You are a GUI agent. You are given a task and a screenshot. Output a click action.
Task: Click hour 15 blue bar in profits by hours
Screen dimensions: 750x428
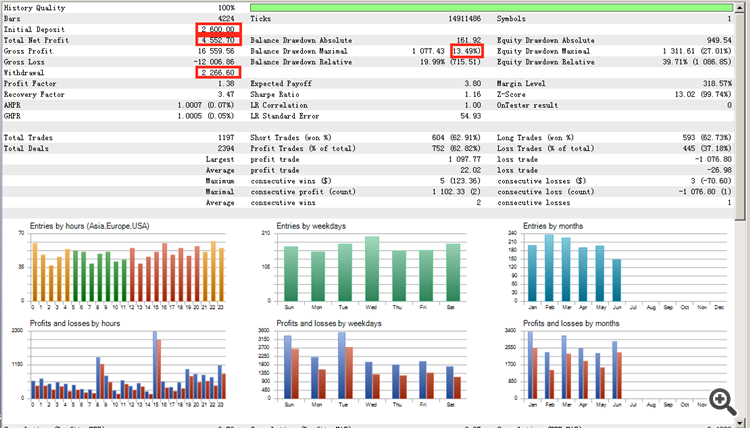point(154,365)
